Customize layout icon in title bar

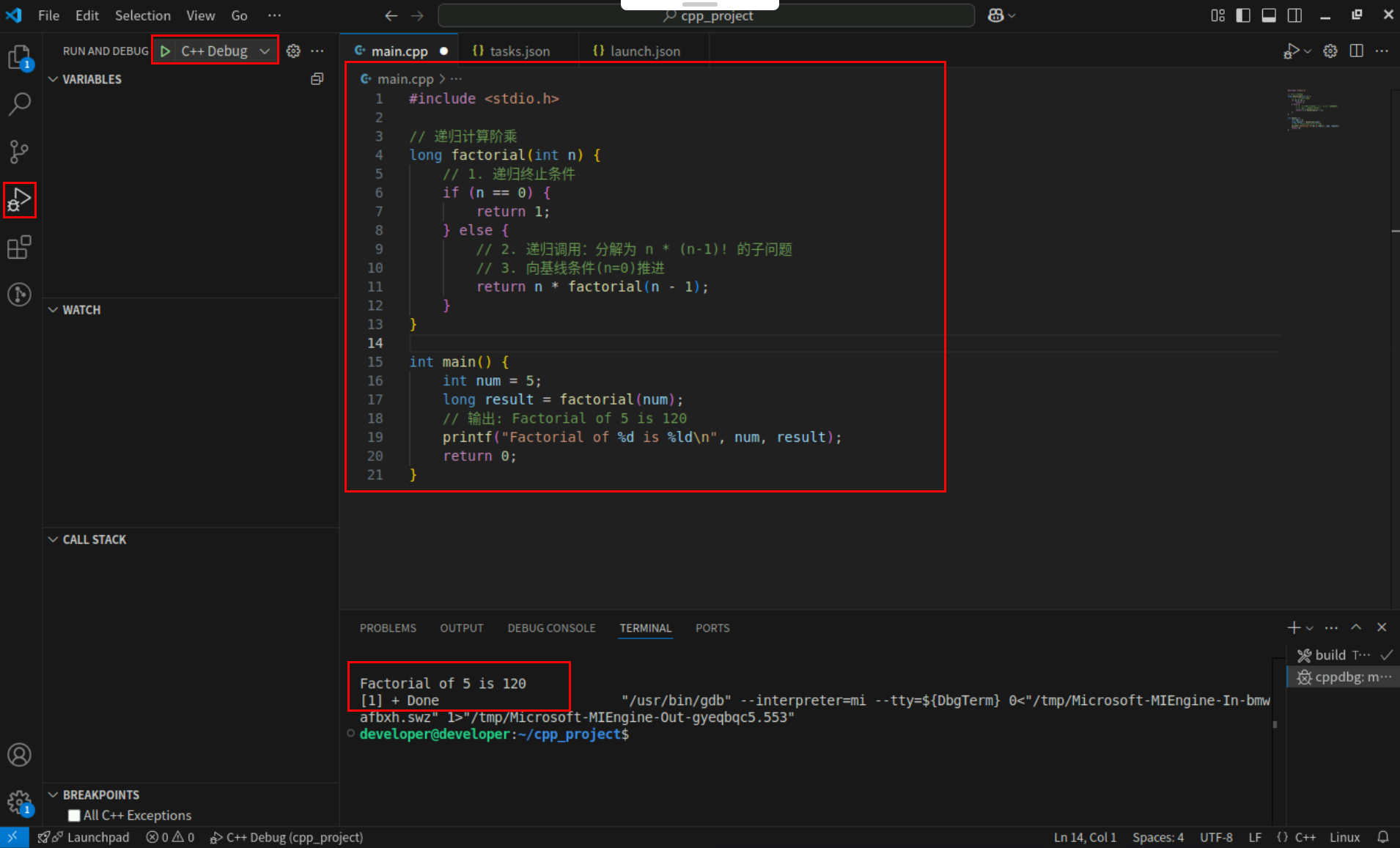[1217, 15]
